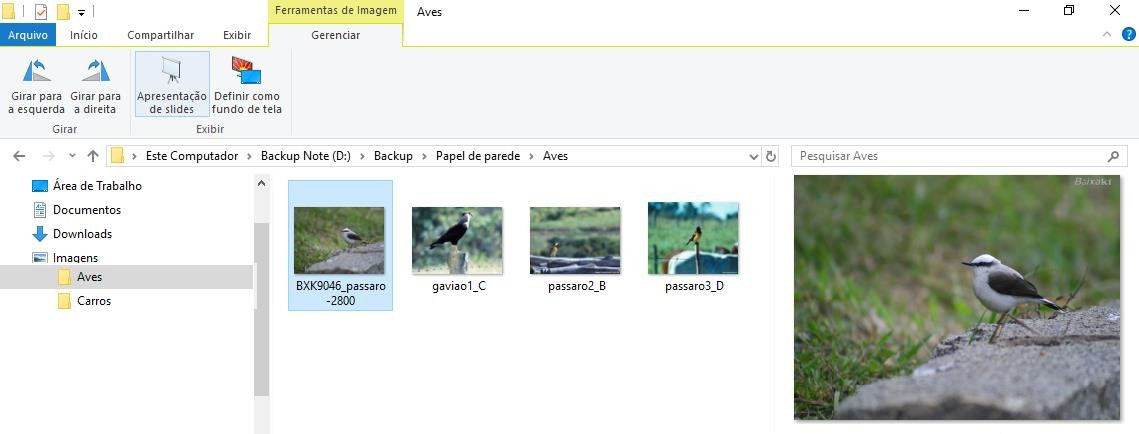Viewport: 1139px width, 434px height.
Task: Open address bar history dropdown
Action: (753, 156)
